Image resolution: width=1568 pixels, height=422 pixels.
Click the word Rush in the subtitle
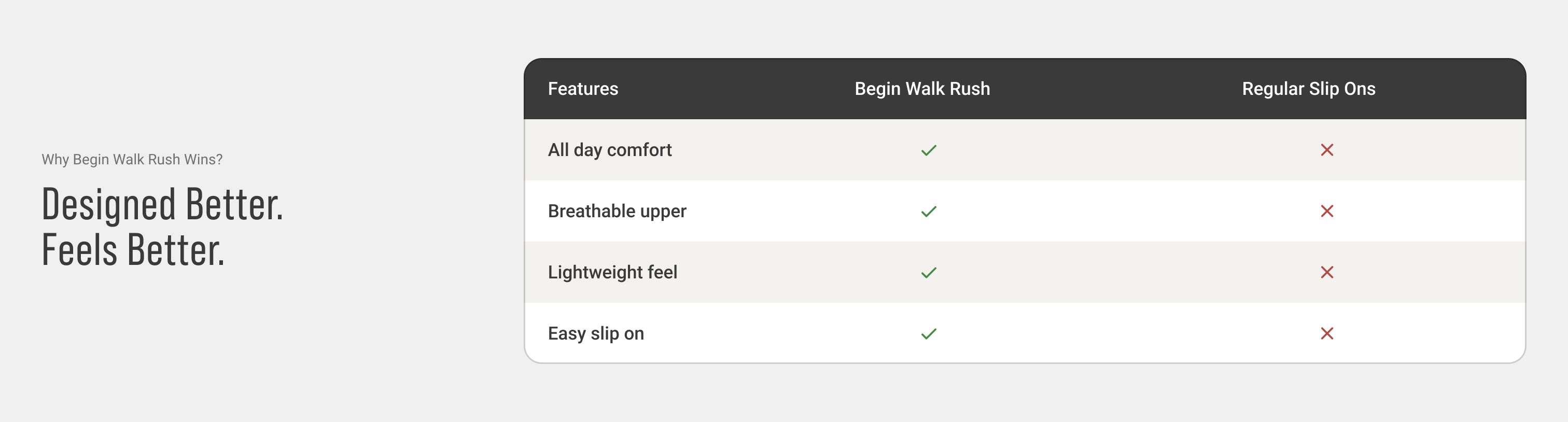point(164,160)
